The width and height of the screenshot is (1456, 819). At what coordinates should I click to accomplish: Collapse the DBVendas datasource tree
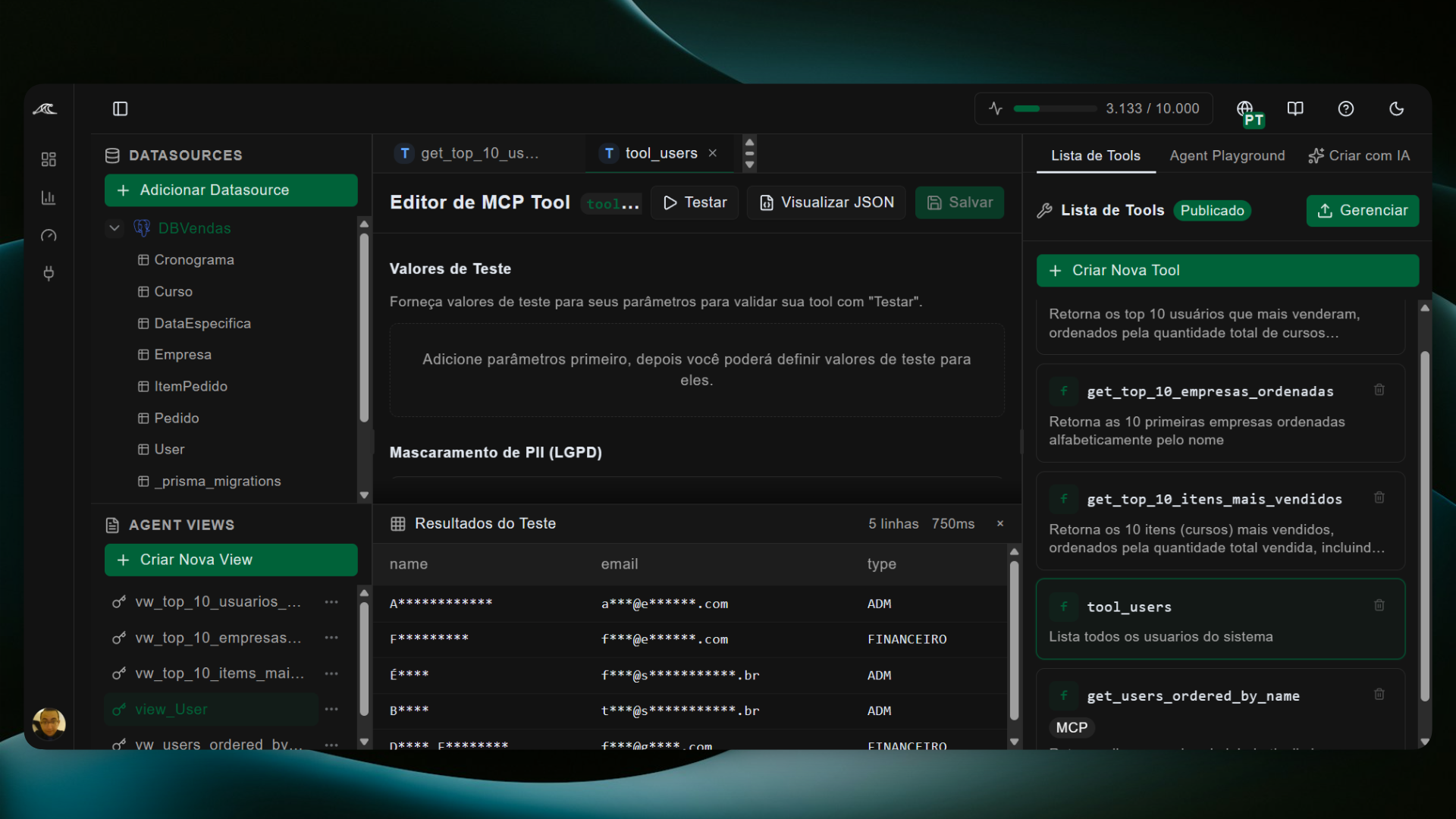point(115,228)
